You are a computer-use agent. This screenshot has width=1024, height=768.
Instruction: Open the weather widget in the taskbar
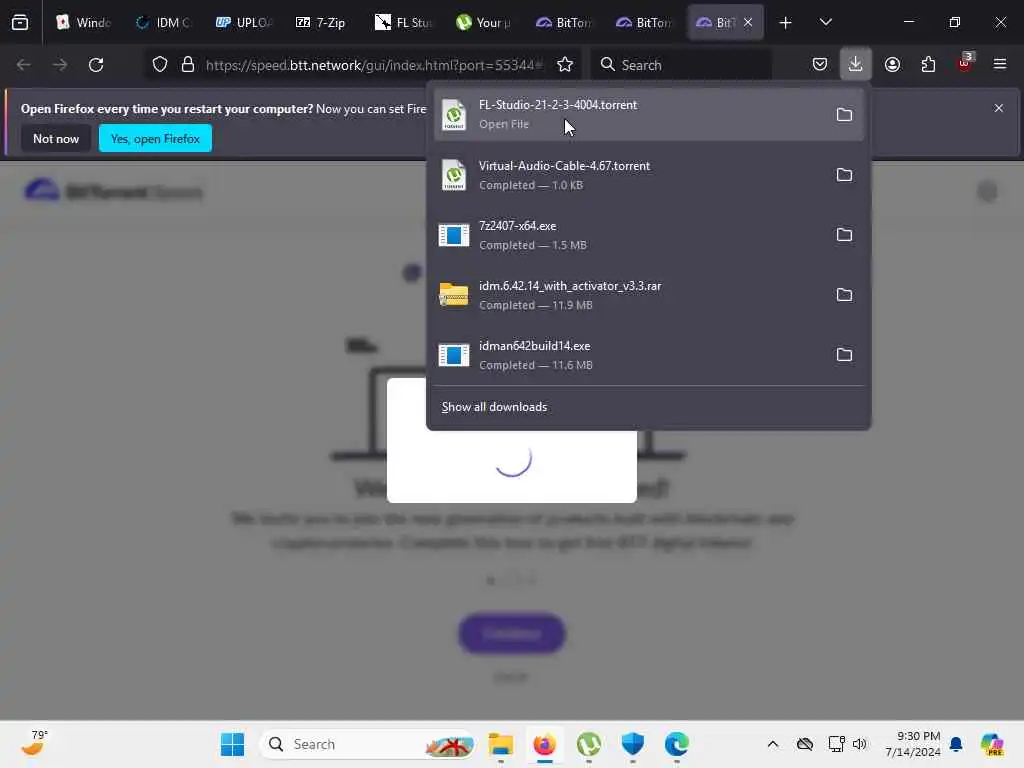click(x=34, y=744)
